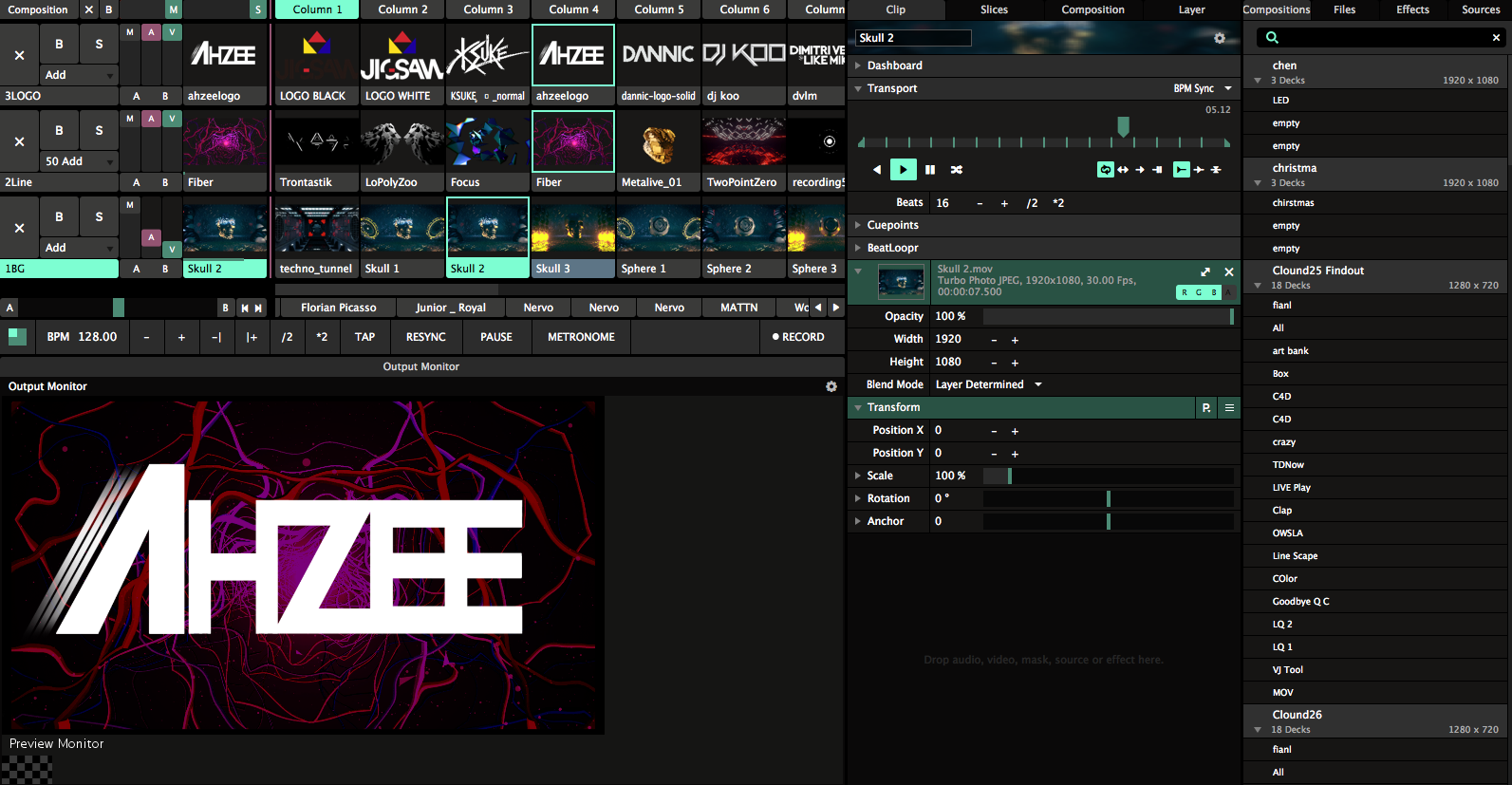Toggle composition Bypass B button
The width and height of the screenshot is (1512, 785).
click(109, 9)
